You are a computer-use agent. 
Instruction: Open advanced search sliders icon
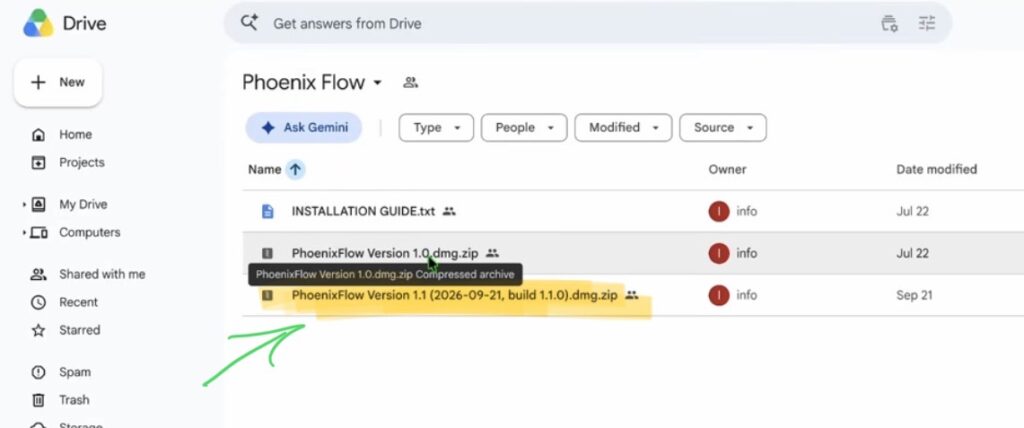click(927, 24)
